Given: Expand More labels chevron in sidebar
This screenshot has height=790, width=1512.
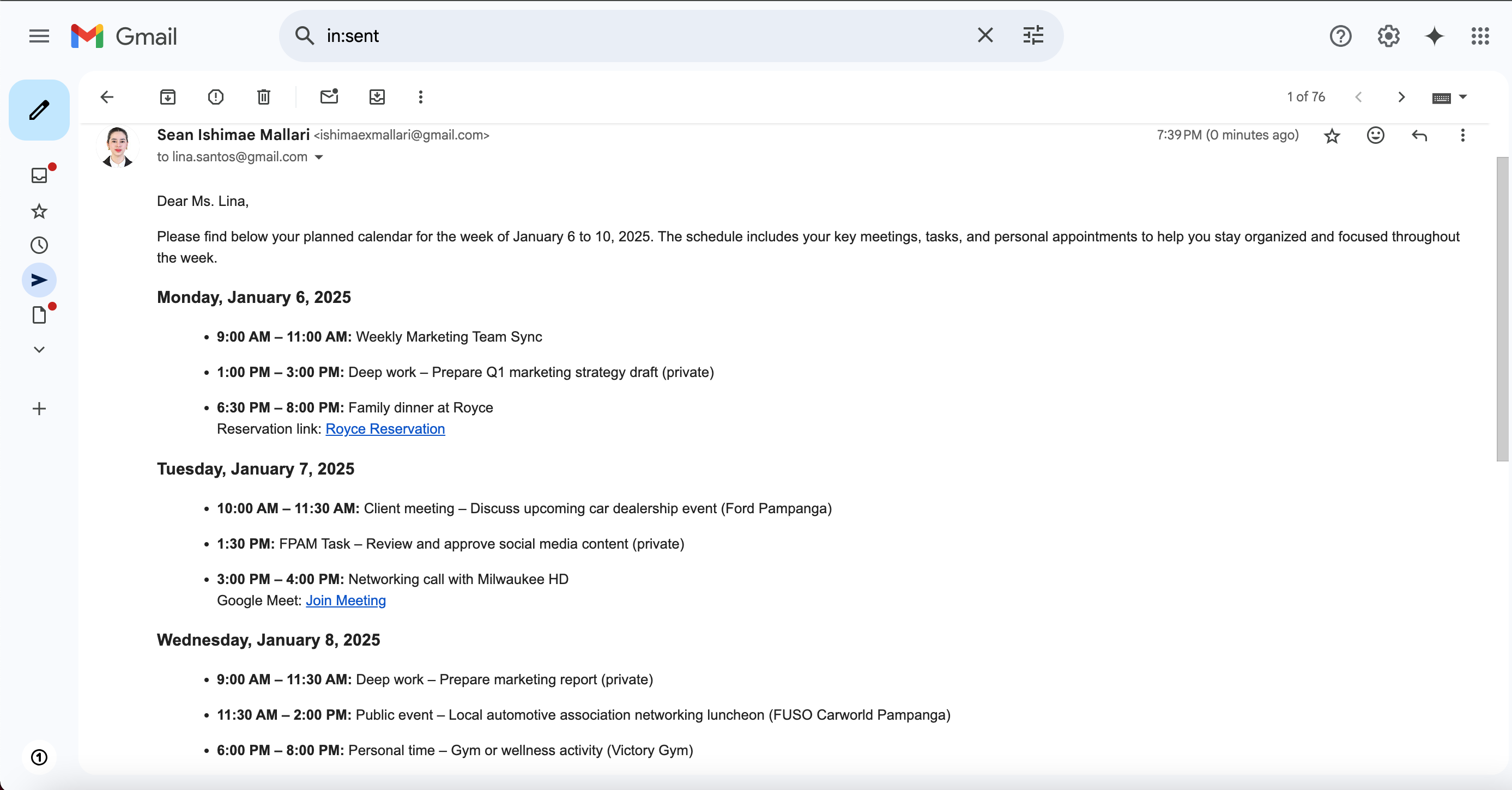Looking at the screenshot, I should [39, 350].
